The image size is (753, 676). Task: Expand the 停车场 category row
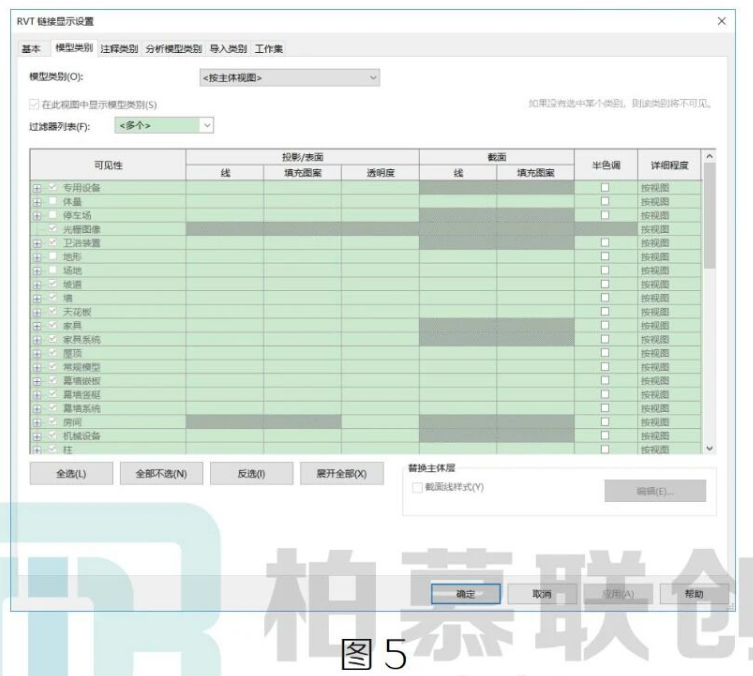(x=37, y=216)
